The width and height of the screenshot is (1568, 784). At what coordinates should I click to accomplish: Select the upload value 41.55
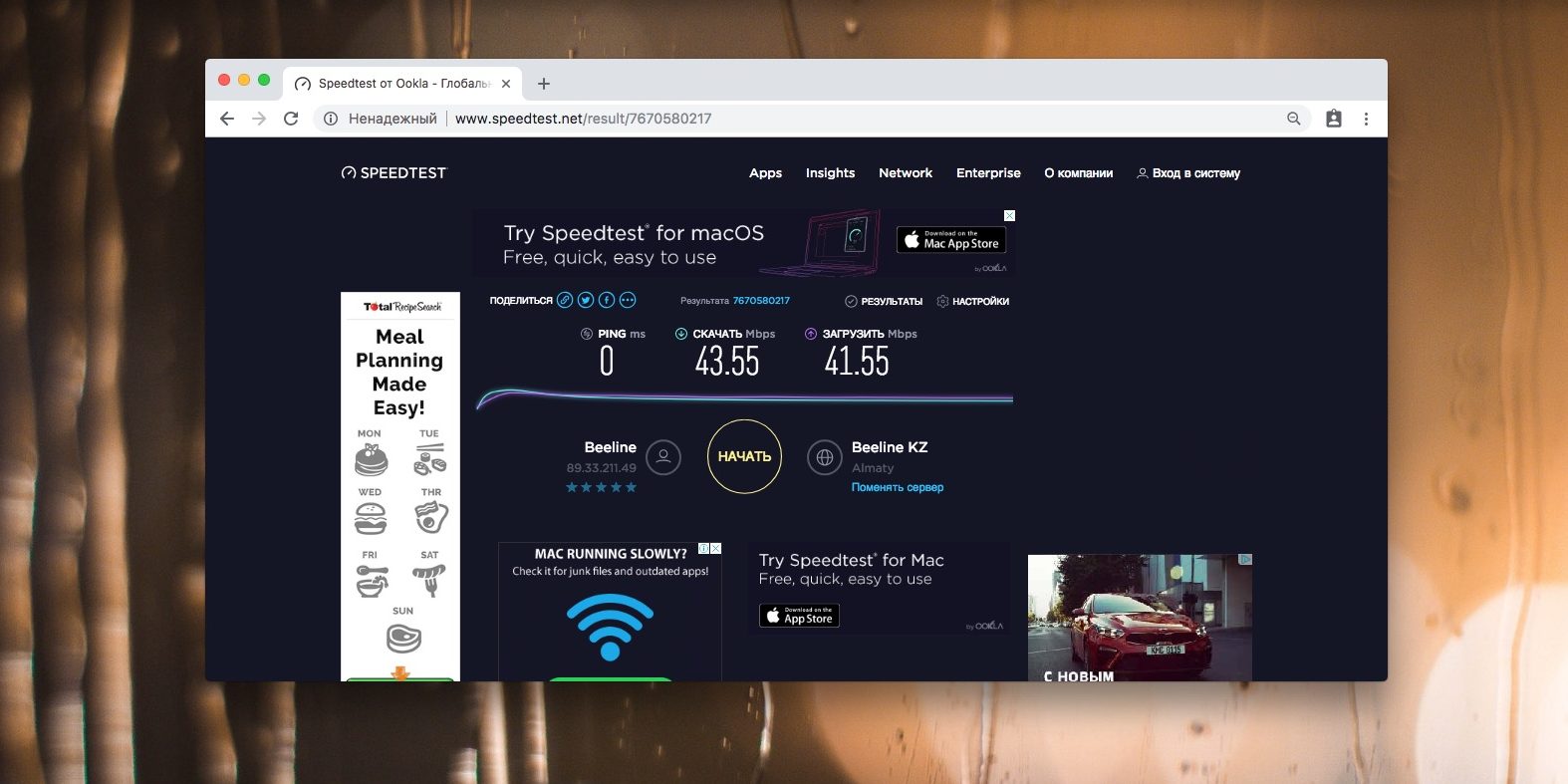tap(857, 361)
